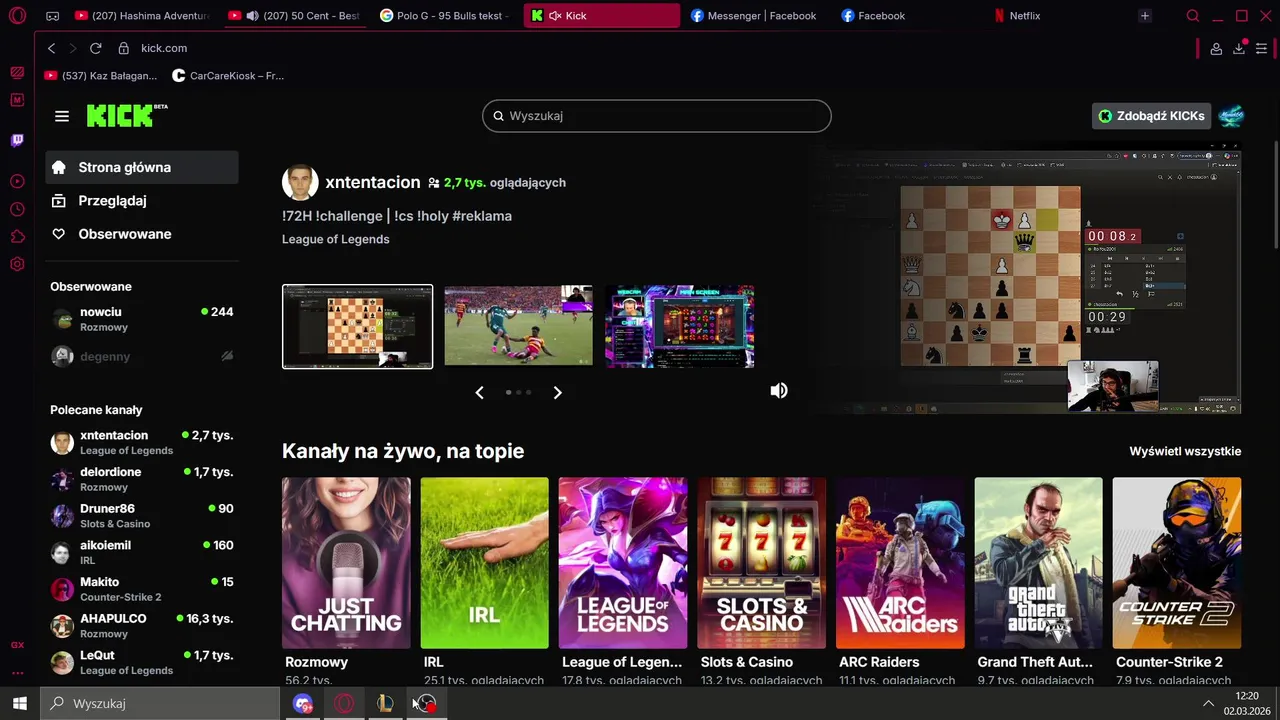Open the Opera main menu logo
This screenshot has height=720, width=1280.
point(17,16)
